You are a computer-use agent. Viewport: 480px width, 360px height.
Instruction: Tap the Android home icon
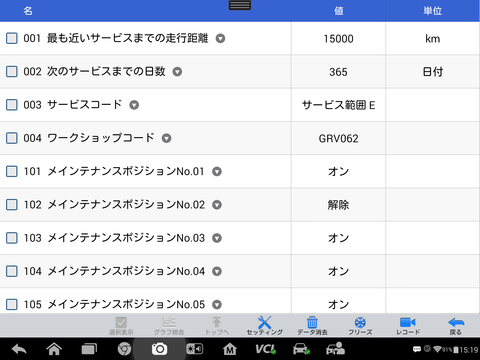54,349
